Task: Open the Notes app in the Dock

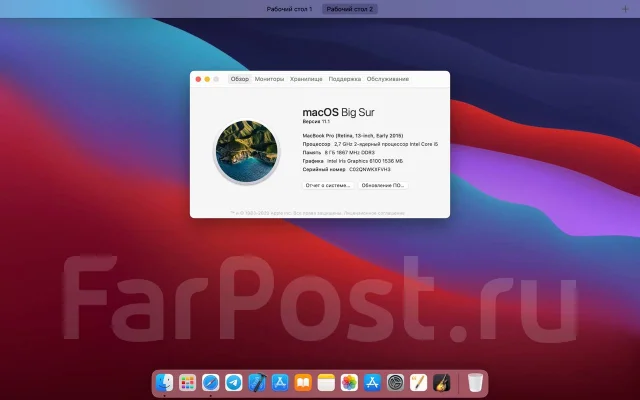Action: (326, 383)
